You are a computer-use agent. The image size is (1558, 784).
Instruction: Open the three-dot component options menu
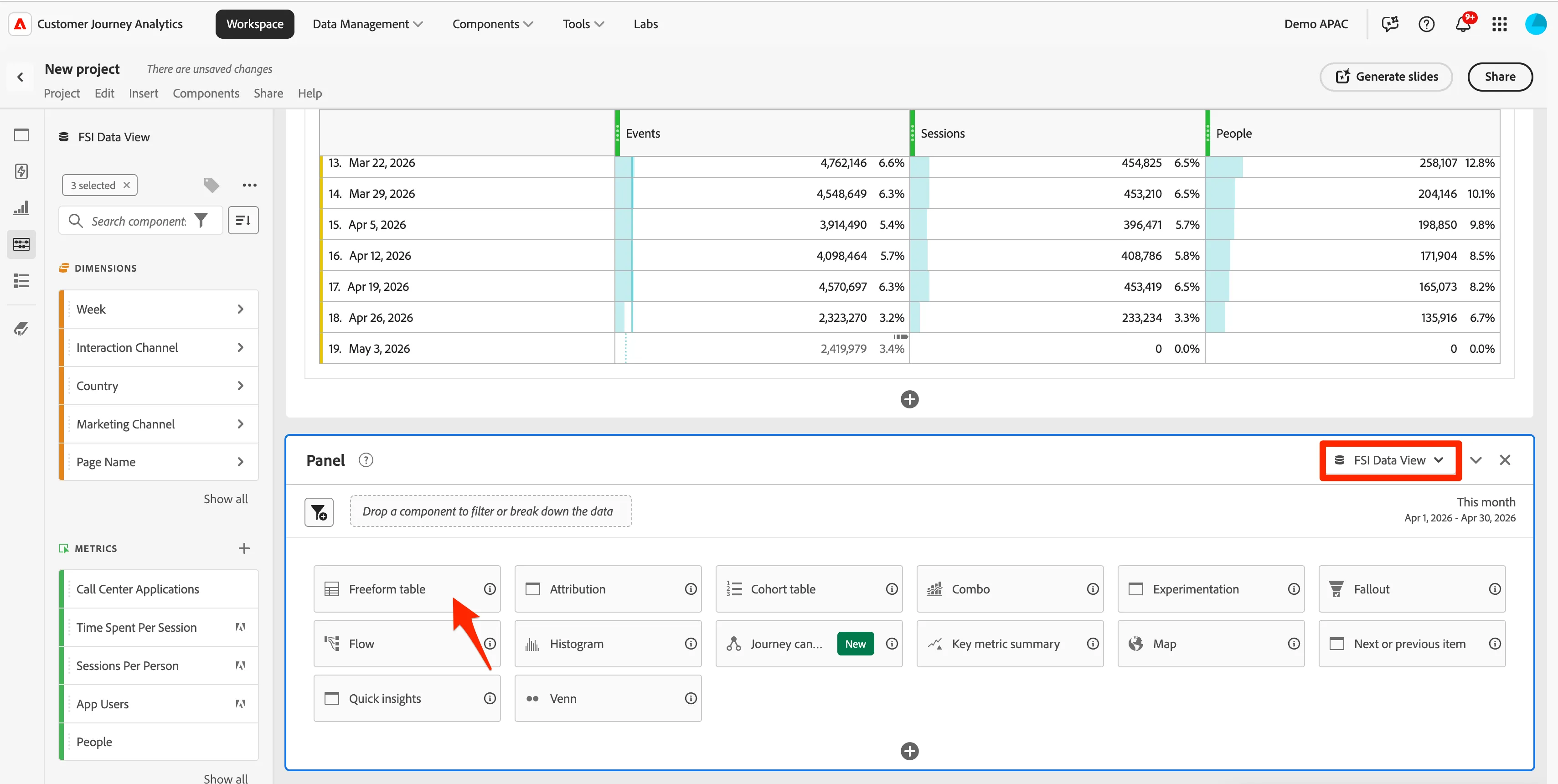pyautogui.click(x=249, y=185)
